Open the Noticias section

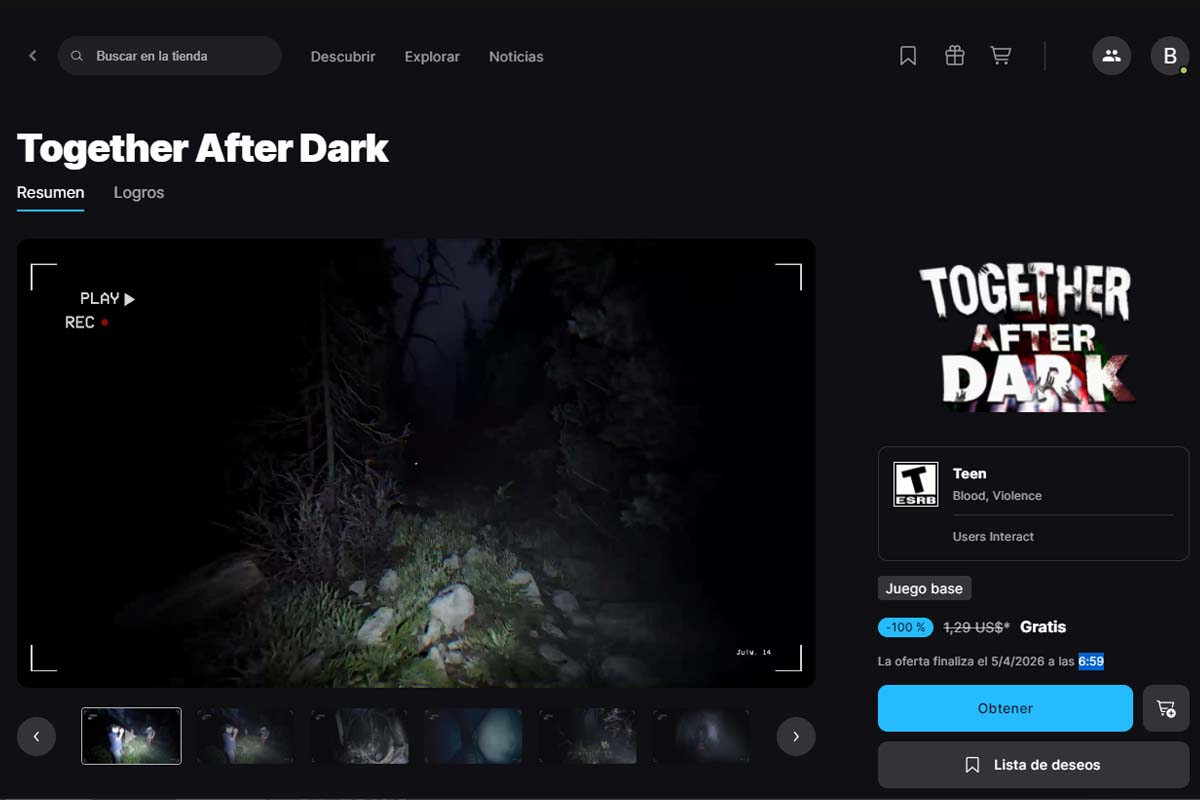point(516,57)
